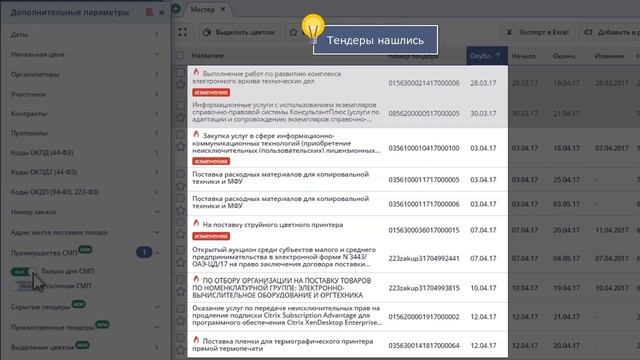The height and width of the screenshot is (360, 640).
Task: Click the flame icon on Закупка услуг row
Action: coord(196,134)
